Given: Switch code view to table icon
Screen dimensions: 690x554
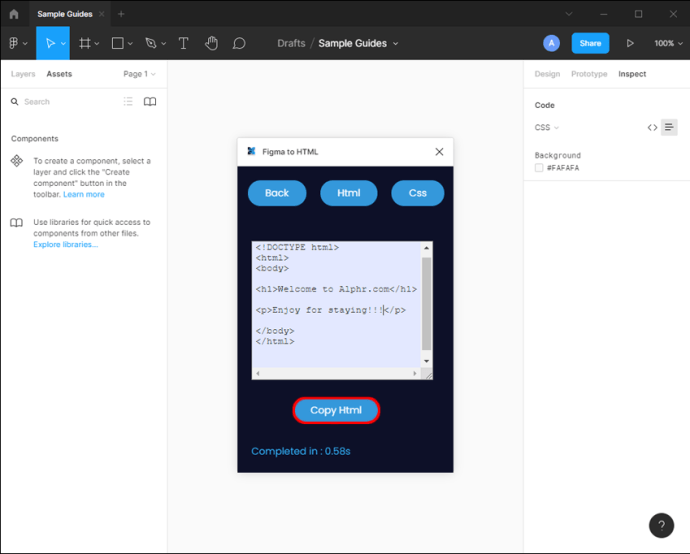Looking at the screenshot, I should point(669,128).
